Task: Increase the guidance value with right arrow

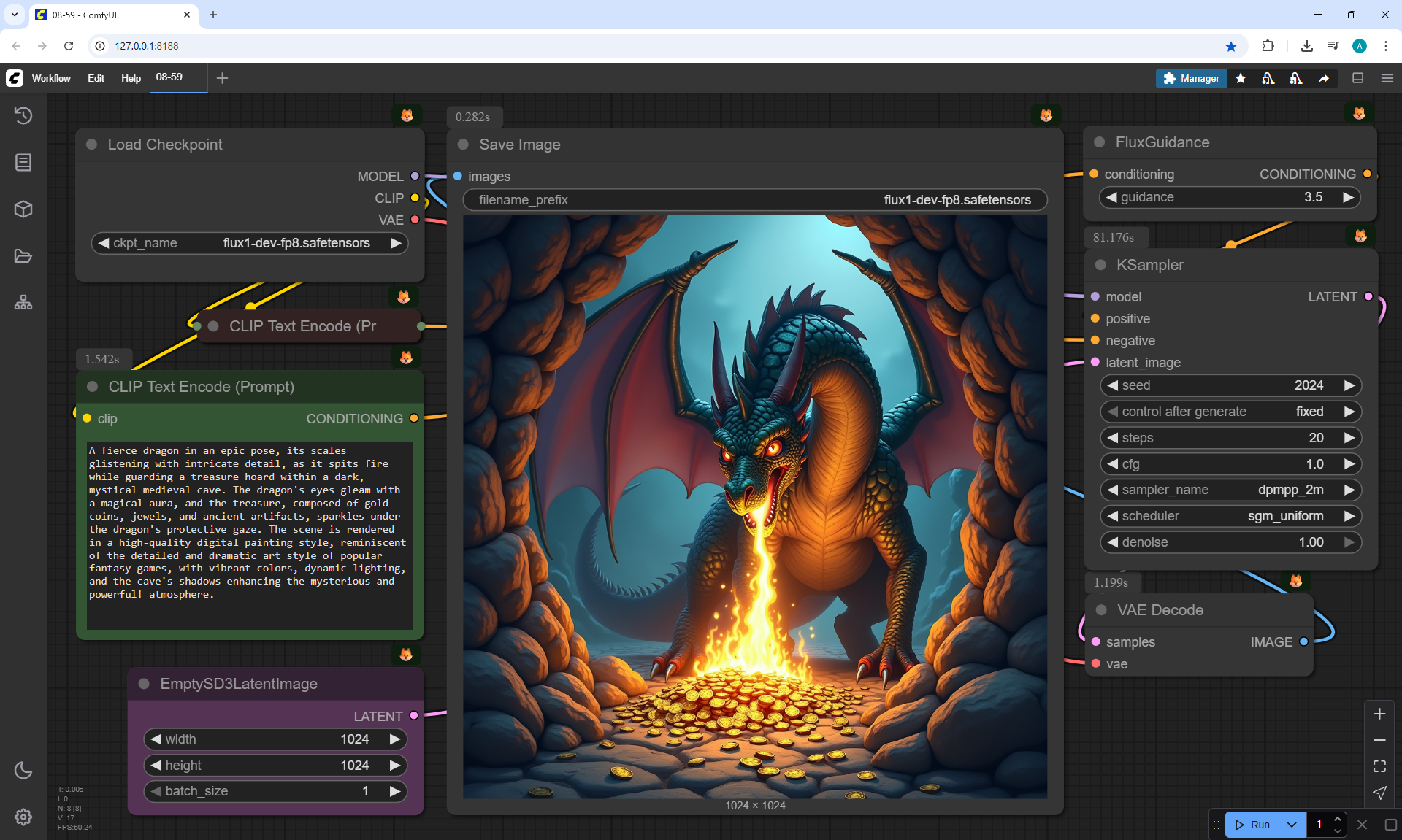Action: 1348,197
